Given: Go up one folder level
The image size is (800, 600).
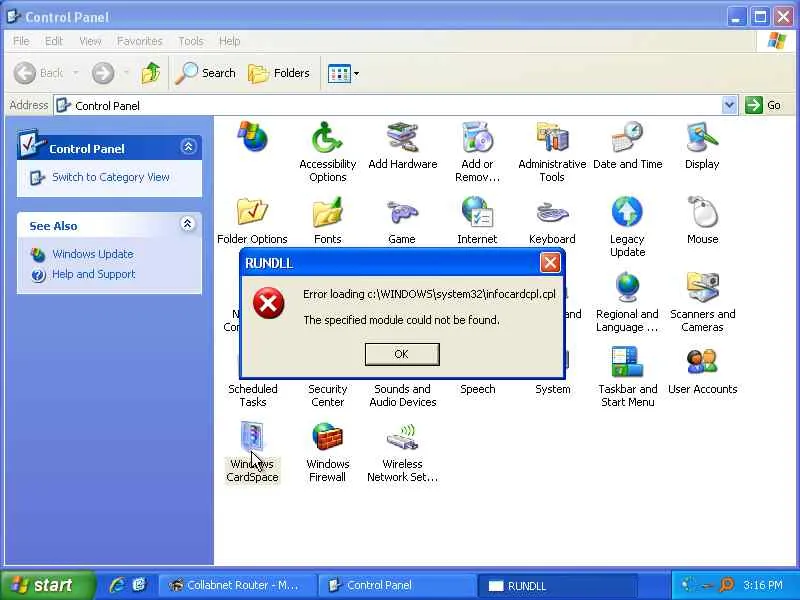Looking at the screenshot, I should click(x=151, y=73).
